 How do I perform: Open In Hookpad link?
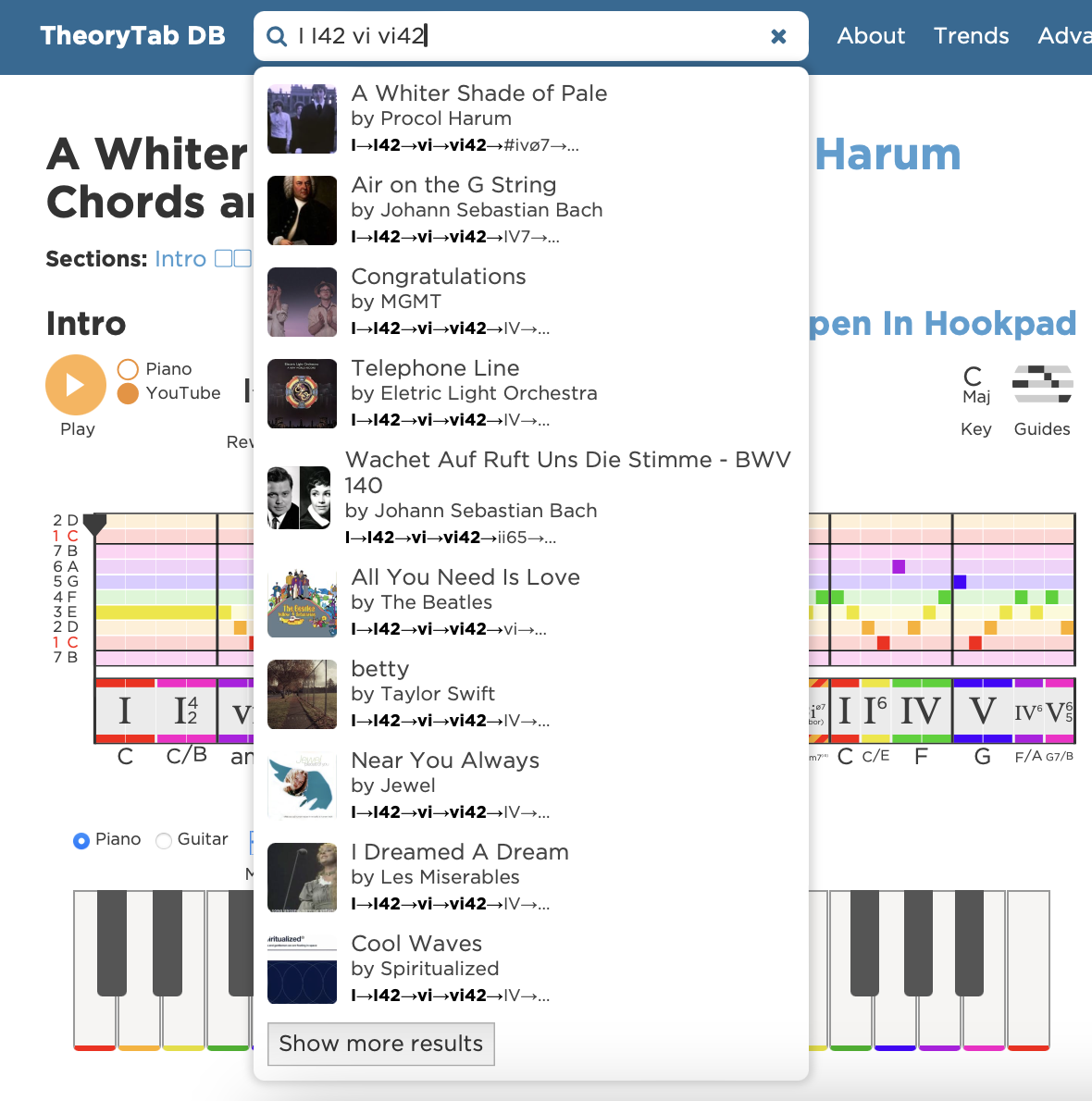click(x=942, y=324)
